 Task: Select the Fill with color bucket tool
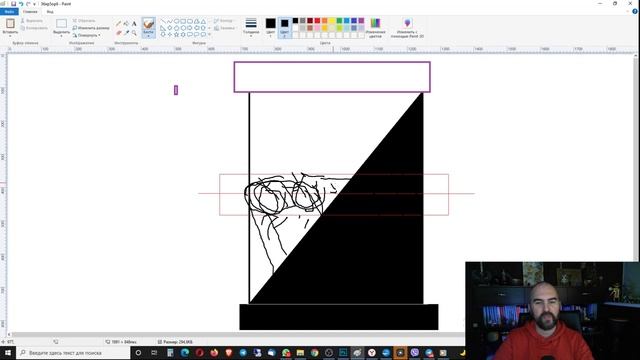pos(127,24)
